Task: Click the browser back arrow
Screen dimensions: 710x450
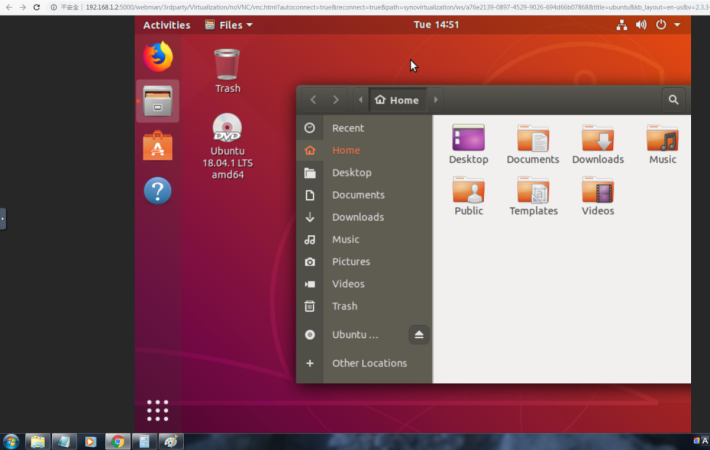Action: (9, 7)
